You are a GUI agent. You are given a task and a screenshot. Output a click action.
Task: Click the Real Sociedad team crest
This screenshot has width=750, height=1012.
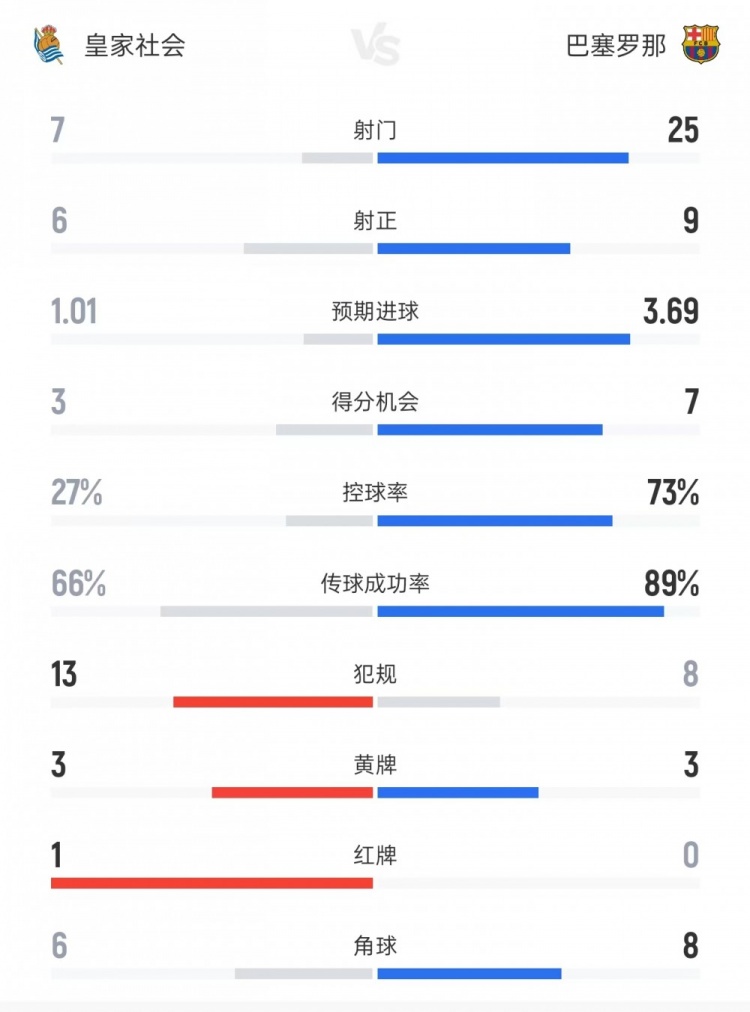pyautogui.click(x=47, y=45)
